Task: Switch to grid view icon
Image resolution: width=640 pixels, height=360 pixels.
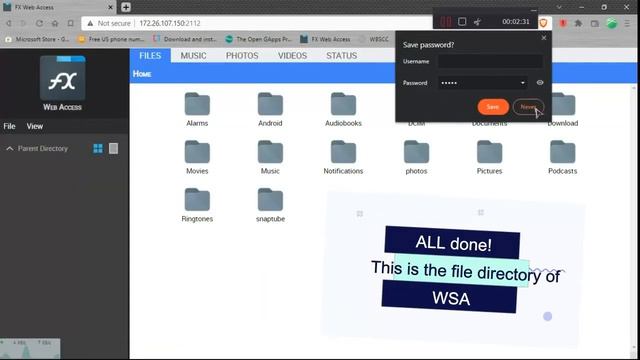Action: (98, 149)
